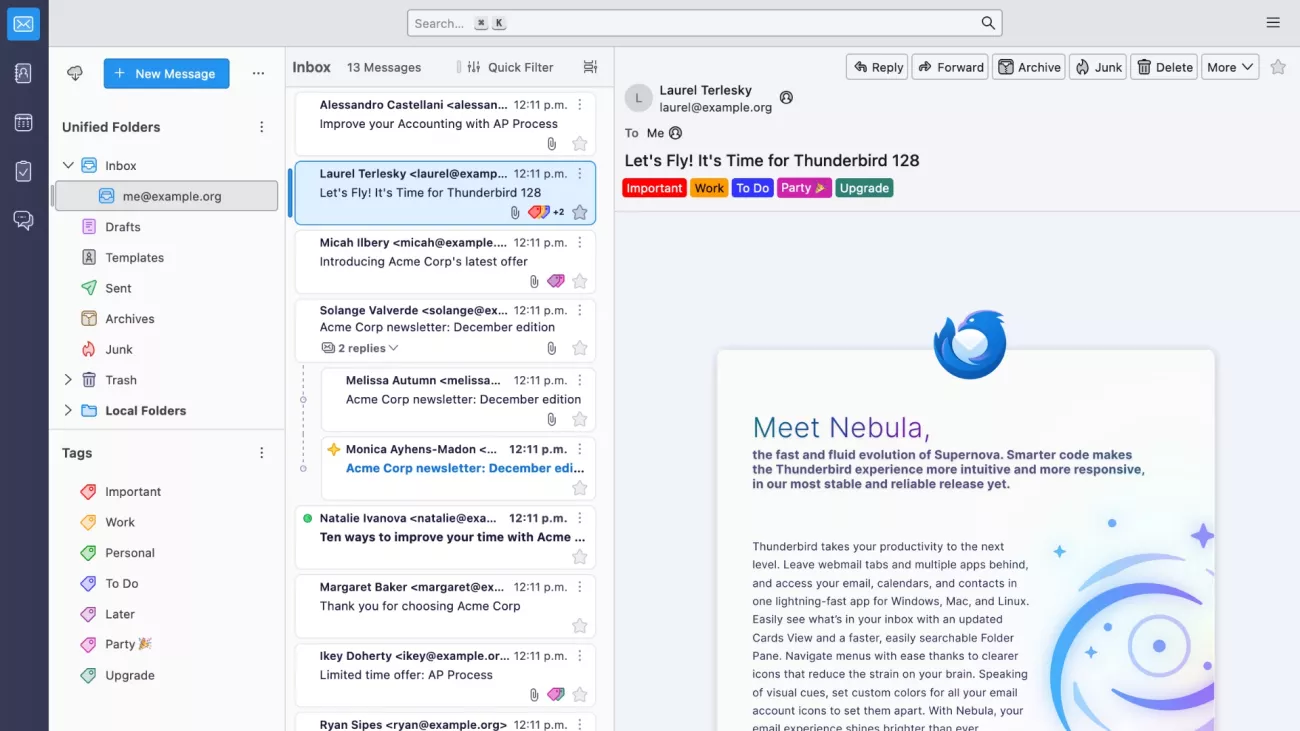Open the Tags section options menu
The height and width of the screenshot is (731, 1300).
point(262,453)
